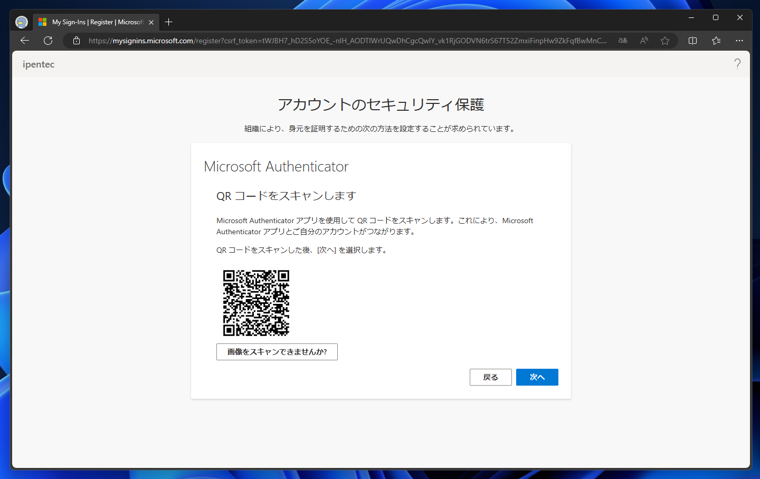Viewport: 760px width, 479px height.
Task: Click the ipentec organization name
Action: click(x=38, y=64)
